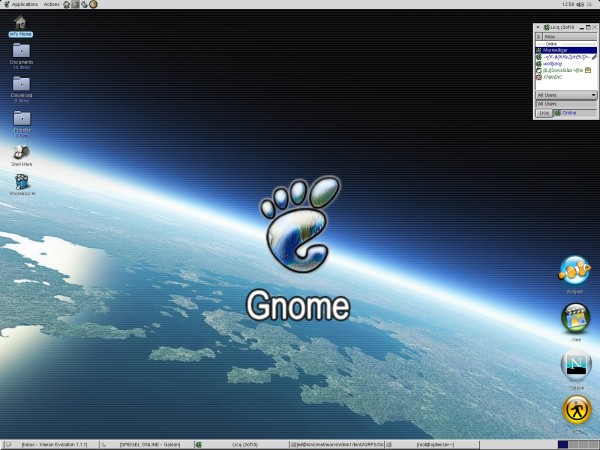
Task: Launch the green film clapper Xine icon
Action: point(576,318)
